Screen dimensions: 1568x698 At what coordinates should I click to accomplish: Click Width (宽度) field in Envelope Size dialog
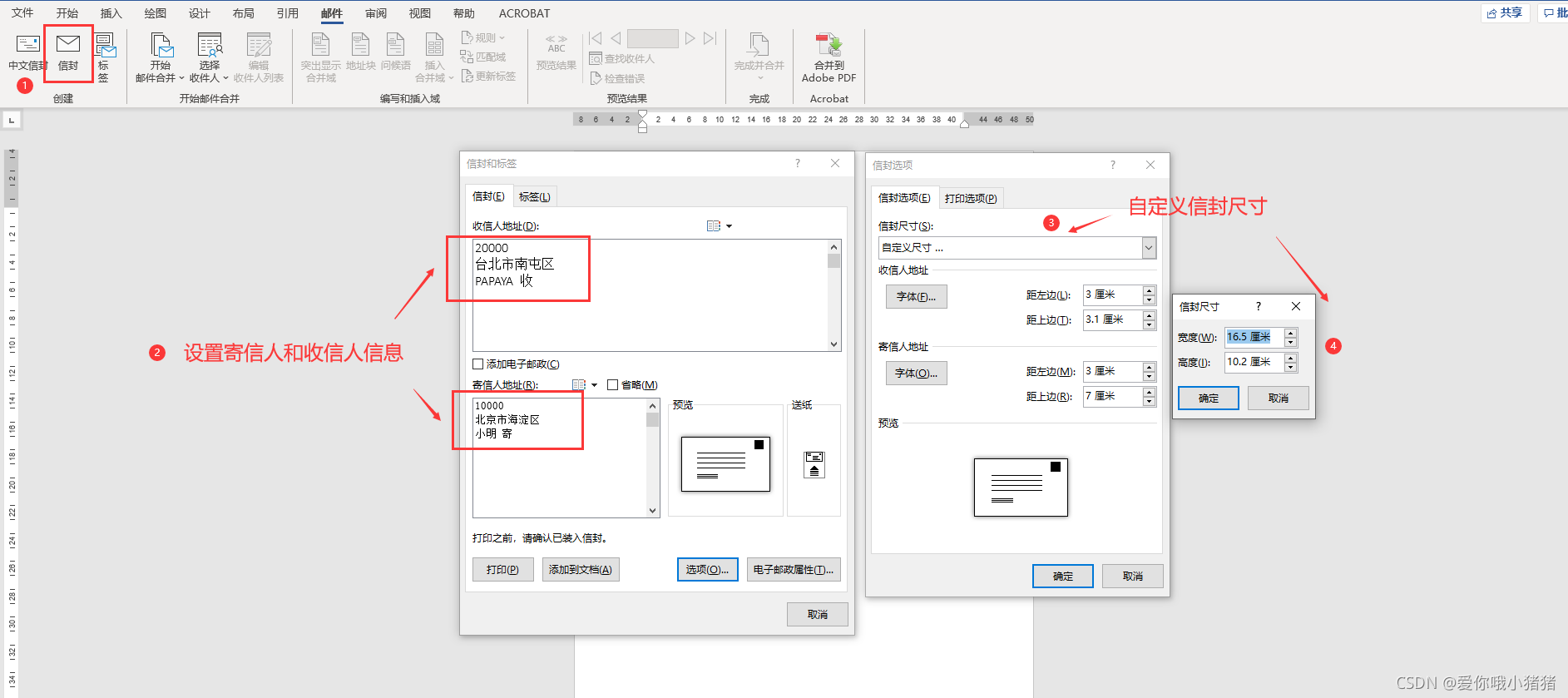pos(1254,337)
